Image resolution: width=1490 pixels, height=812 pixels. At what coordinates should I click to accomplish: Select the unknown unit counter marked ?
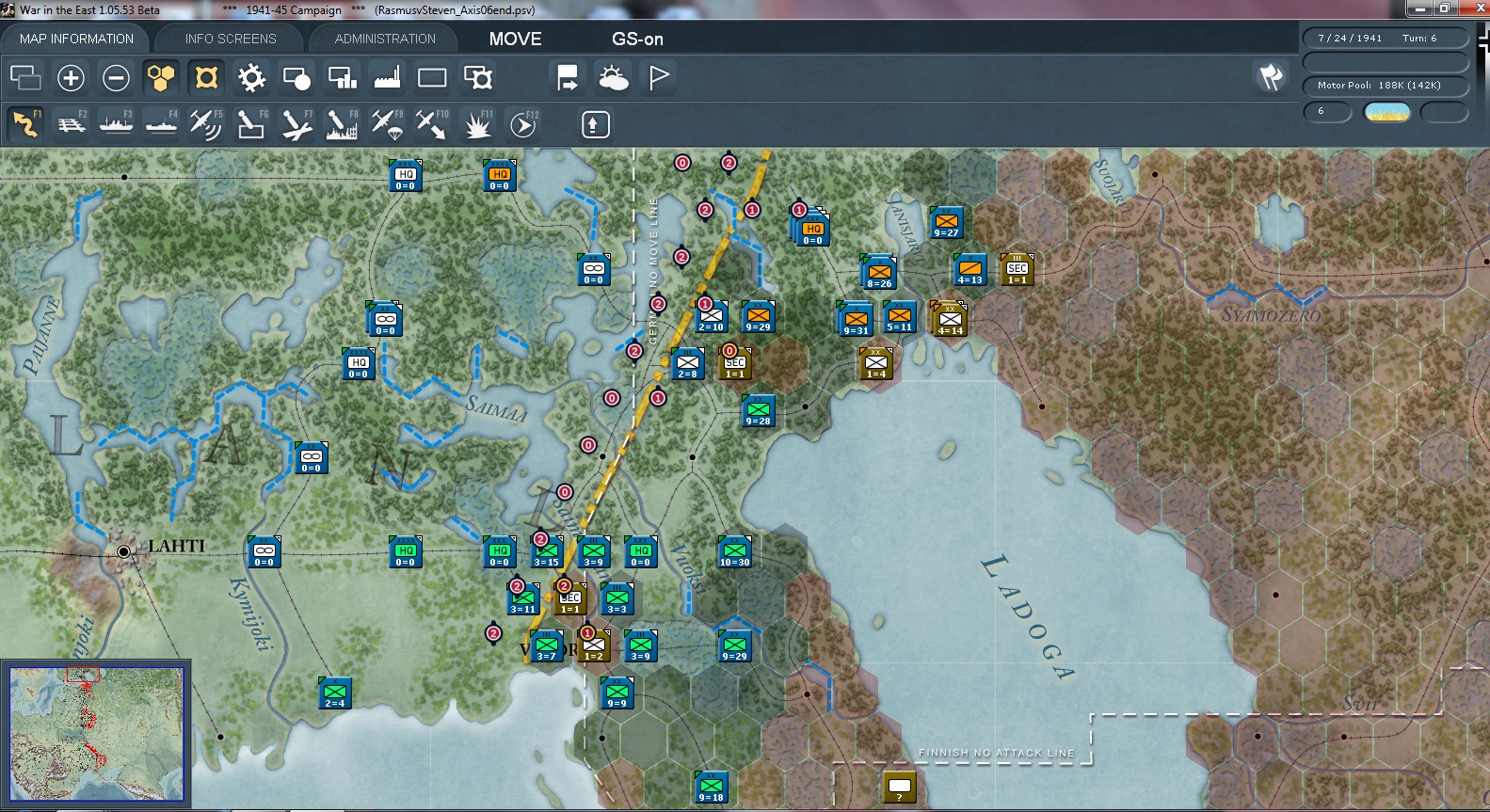click(x=900, y=788)
